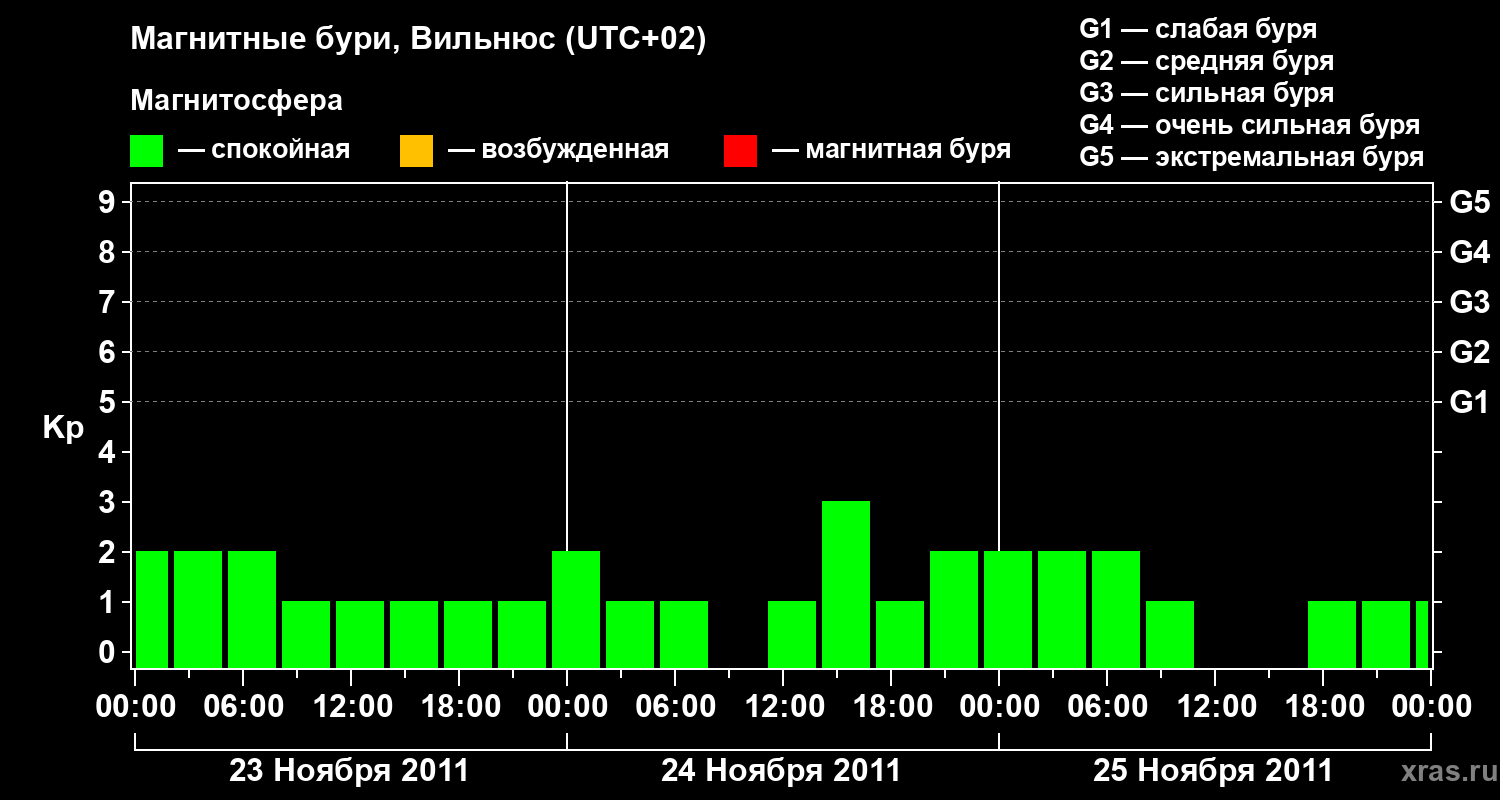The height and width of the screenshot is (800, 1500).
Task: Click the 12:00 time label under 23 November
Action: [353, 707]
